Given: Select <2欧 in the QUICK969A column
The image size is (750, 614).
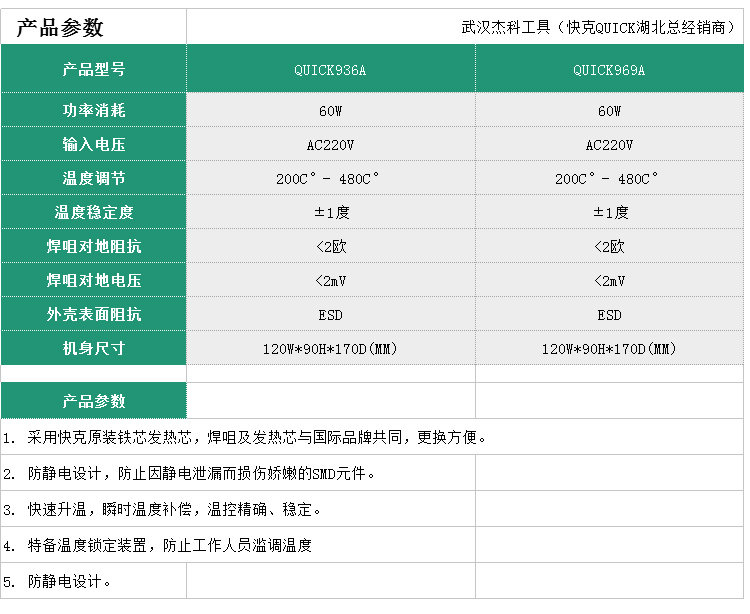Looking at the screenshot, I should [609, 247].
